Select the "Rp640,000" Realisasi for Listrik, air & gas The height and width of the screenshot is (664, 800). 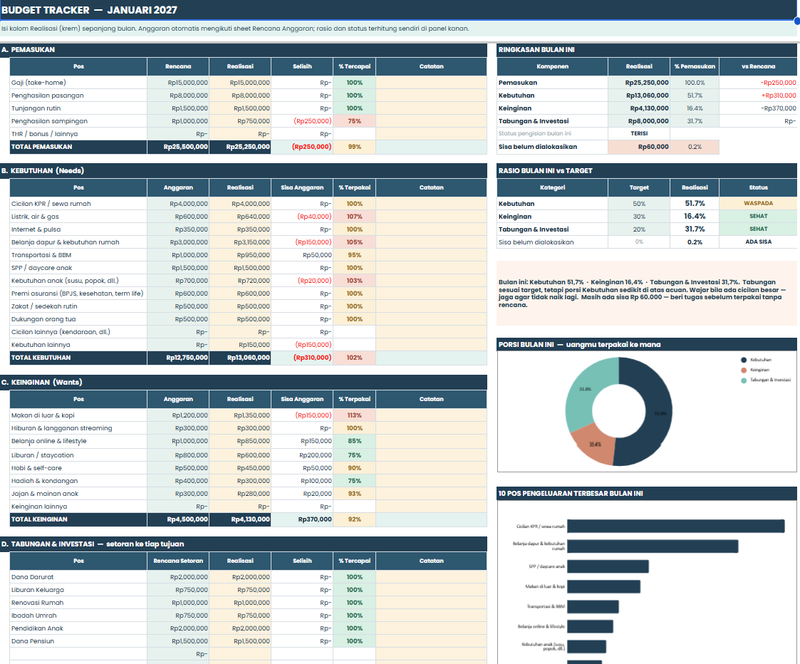click(x=240, y=216)
